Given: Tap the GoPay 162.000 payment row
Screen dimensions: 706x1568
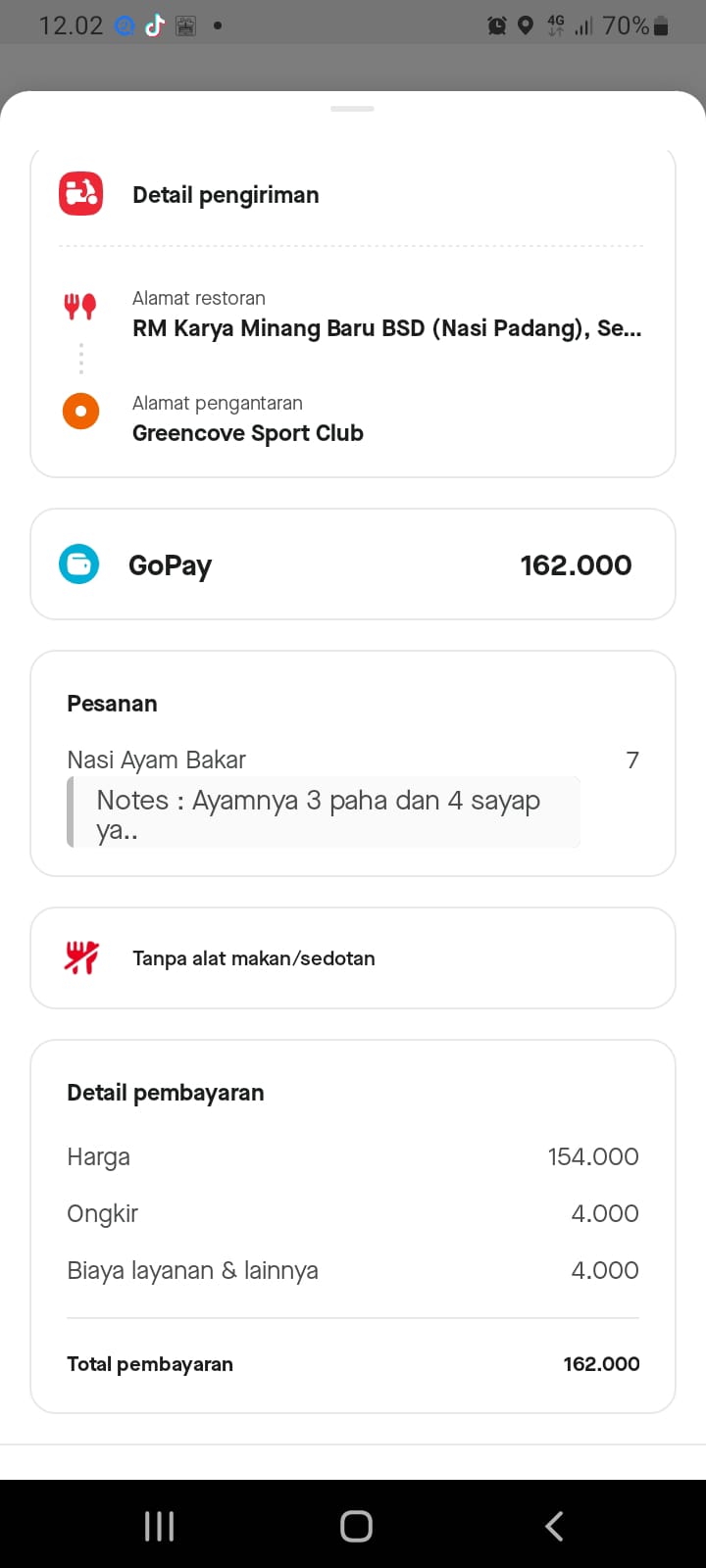Looking at the screenshot, I should point(353,564).
